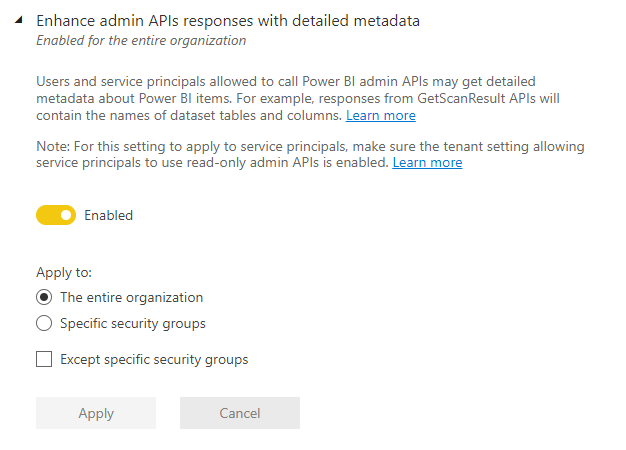626x450 pixels.
Task: Click the Enhance admin APIs responses heading
Action: tap(228, 20)
